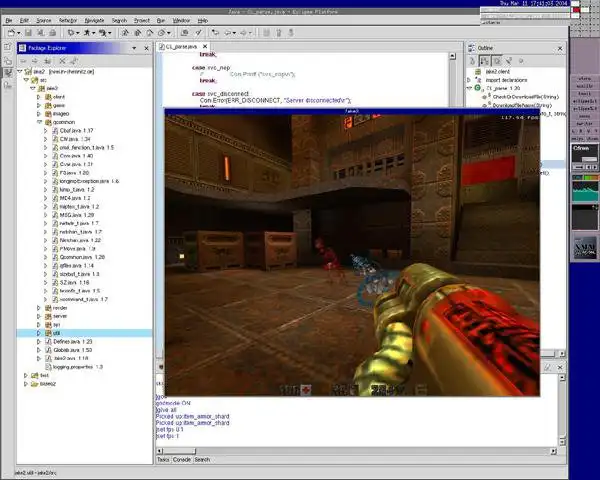Collapse the jake2 project root node
The height and width of the screenshot is (480, 600).
[20, 72]
